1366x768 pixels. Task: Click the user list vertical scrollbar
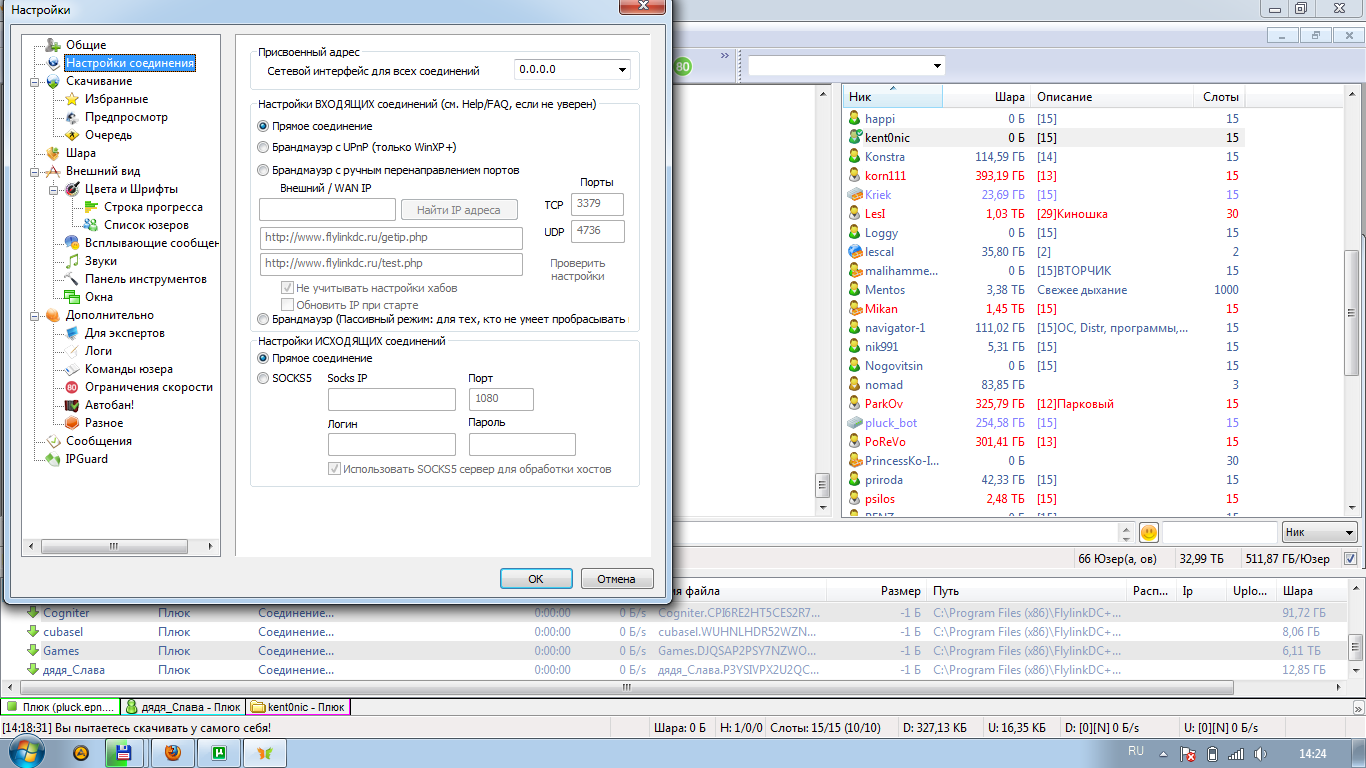coord(1351,314)
